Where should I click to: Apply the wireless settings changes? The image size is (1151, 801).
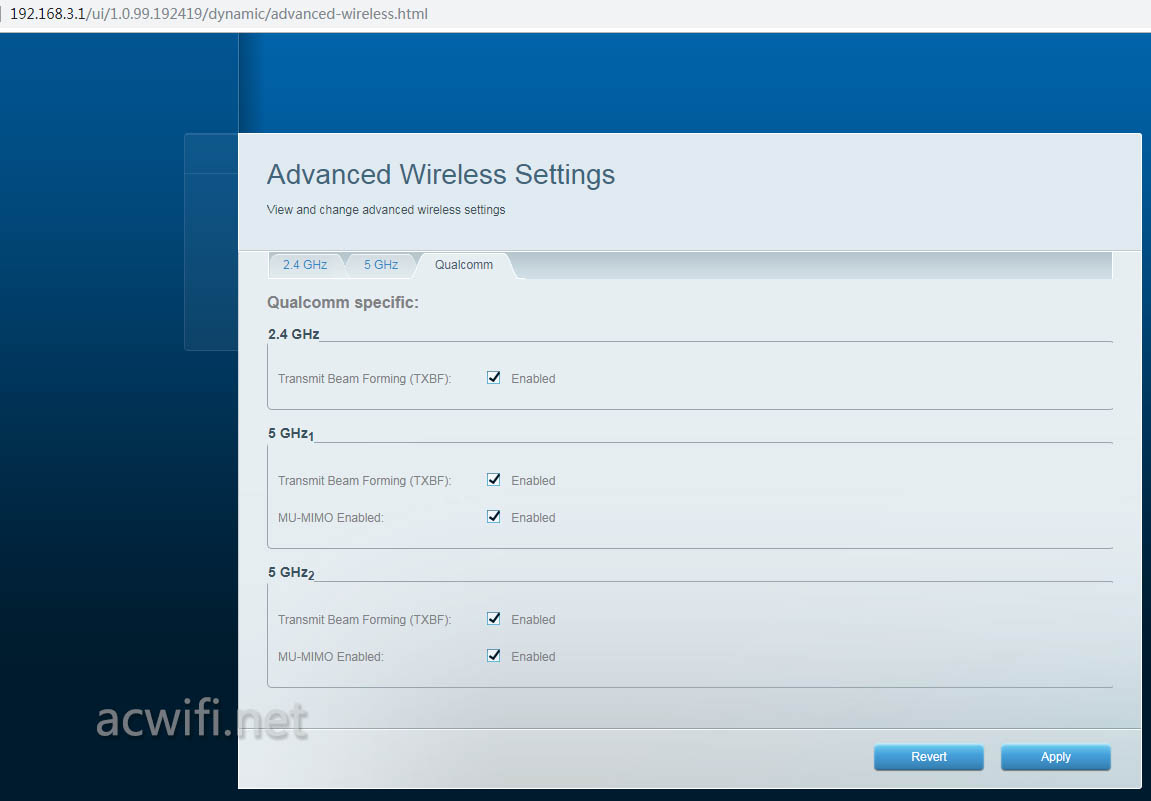click(x=1056, y=757)
